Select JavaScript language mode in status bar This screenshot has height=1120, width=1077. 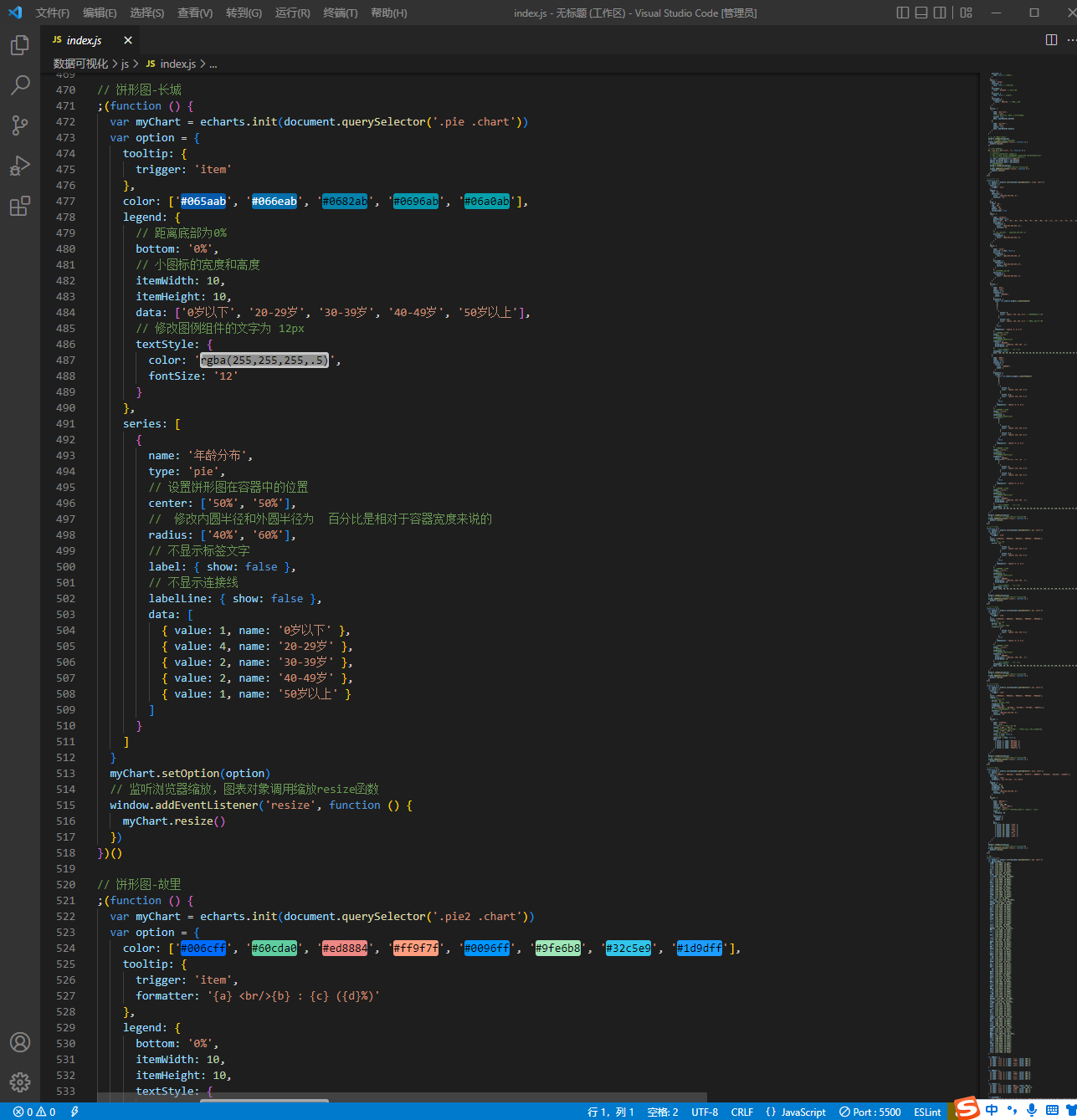coord(796,1112)
